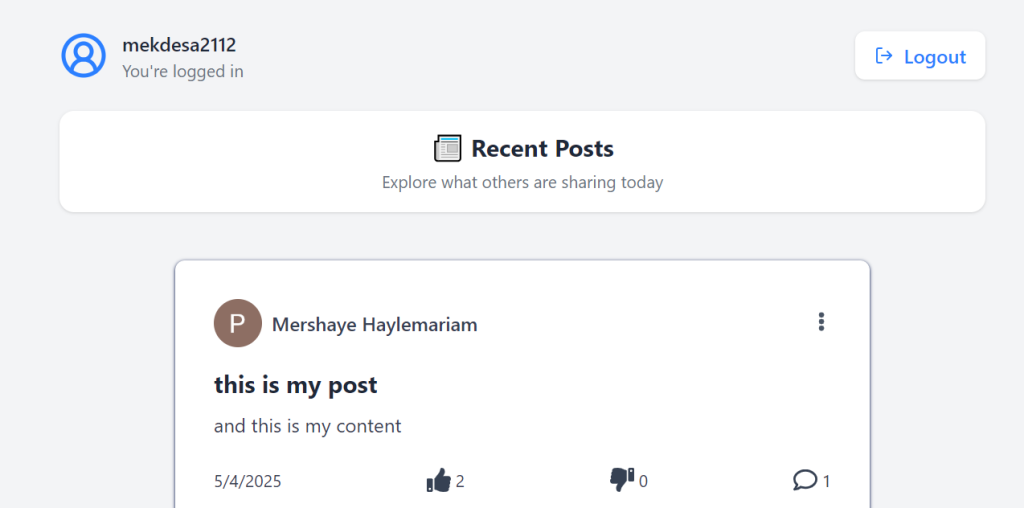
Task: Dislike the post with the thumbs-down icon
Action: tap(621, 480)
